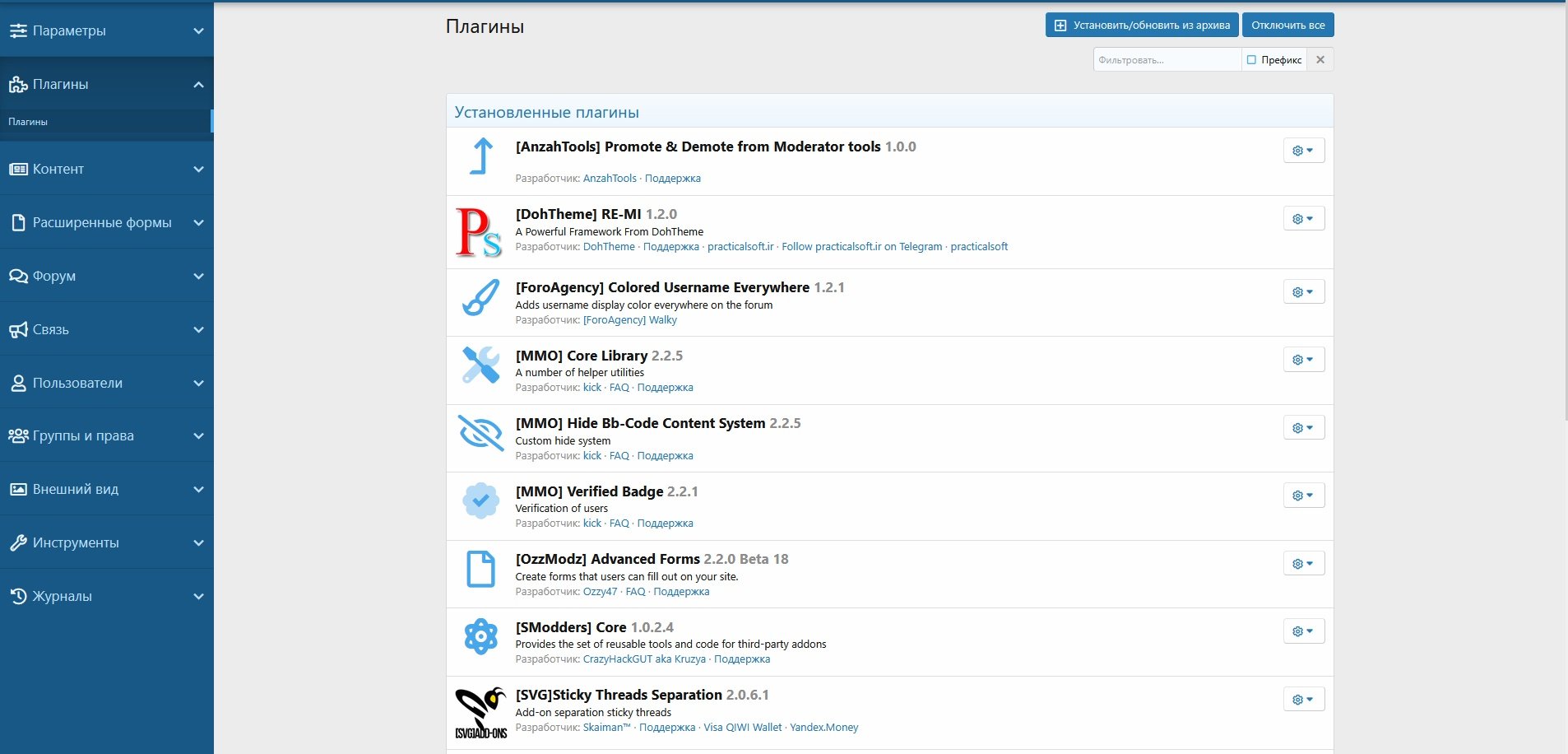1568x754 pixels.
Task: Click the Colored Username paintbrush icon
Action: point(481,298)
